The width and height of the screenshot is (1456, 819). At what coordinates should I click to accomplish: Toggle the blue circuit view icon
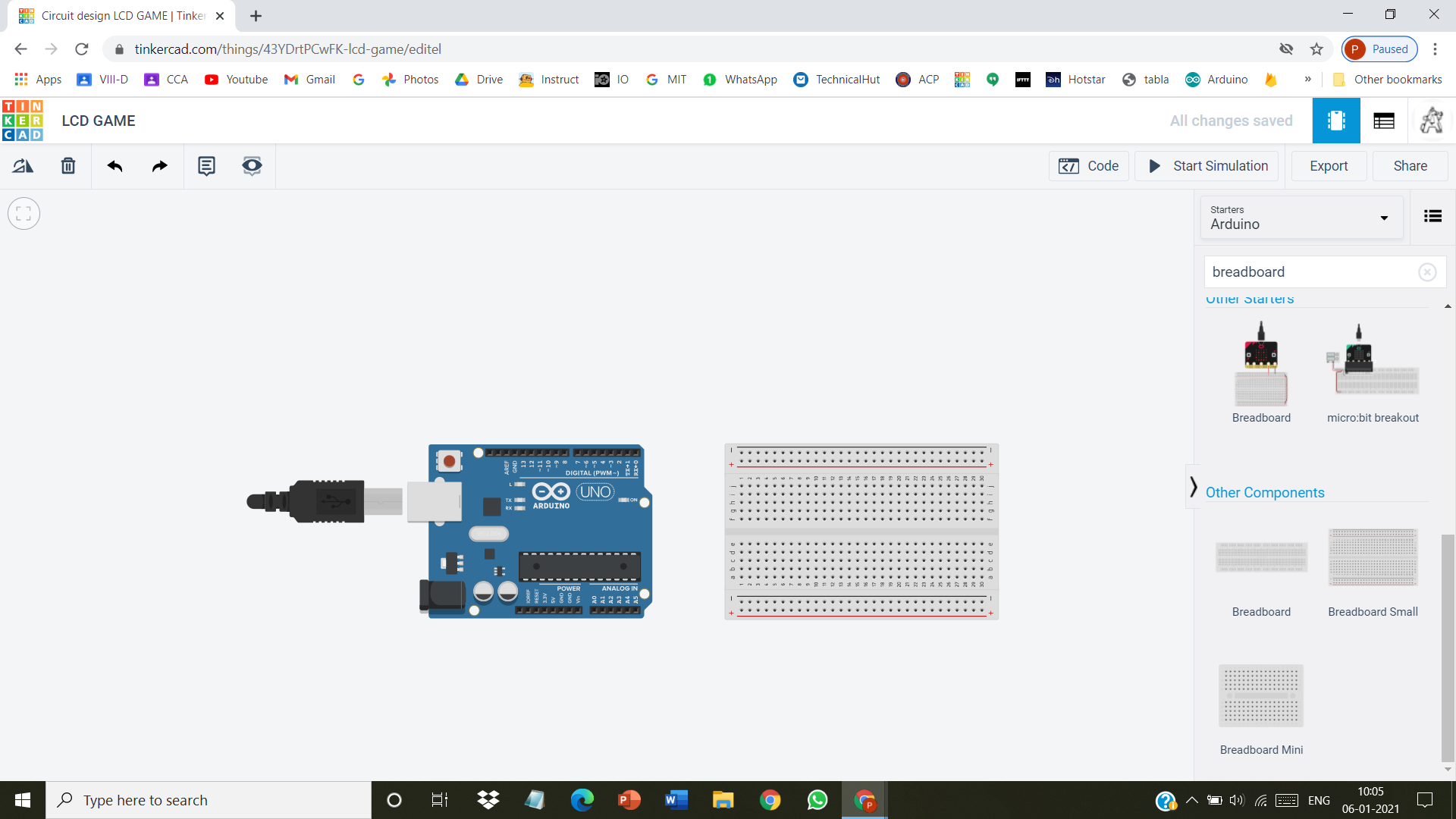[1336, 120]
